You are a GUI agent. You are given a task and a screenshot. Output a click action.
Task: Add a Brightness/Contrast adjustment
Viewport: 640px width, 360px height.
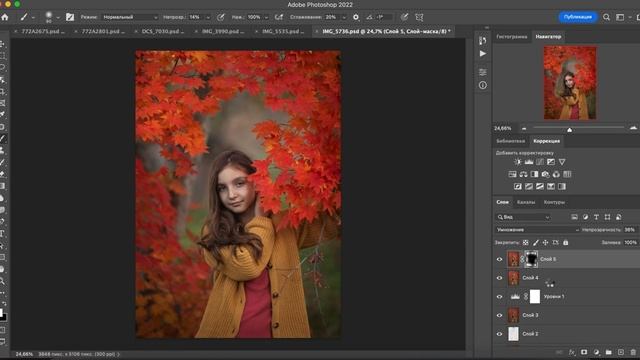[518, 162]
